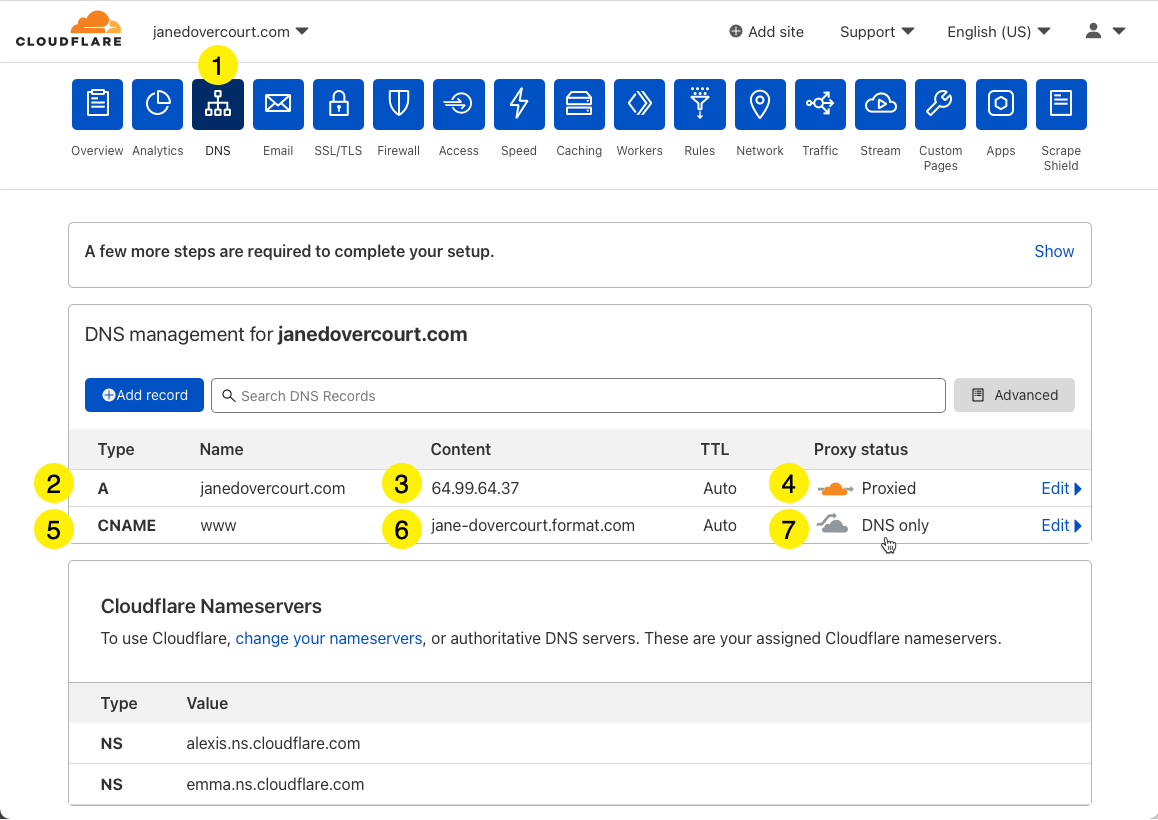Open the Stream cloud play icon
The width and height of the screenshot is (1158, 820).
pos(880,104)
